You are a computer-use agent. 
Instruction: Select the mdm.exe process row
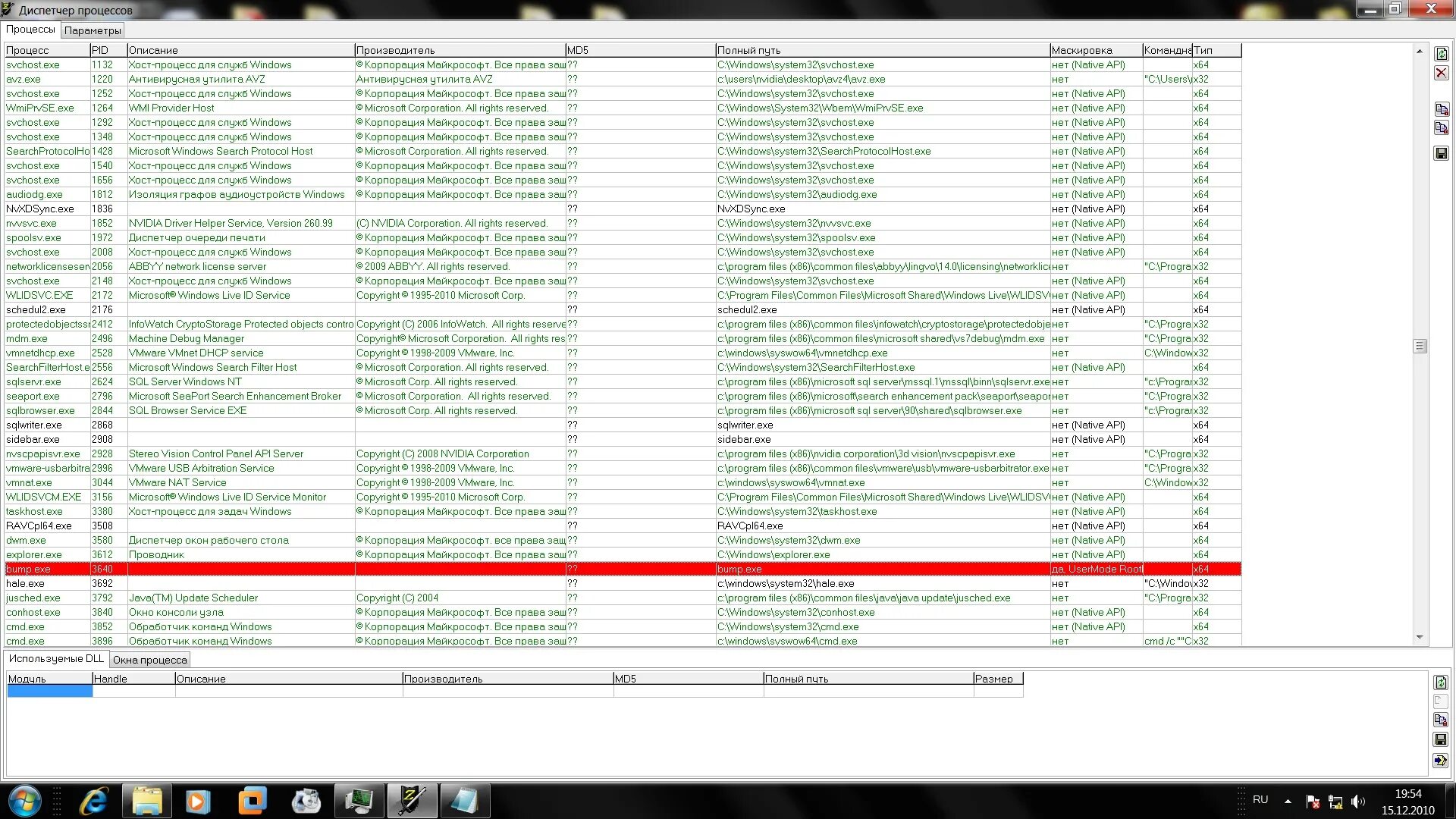623,338
